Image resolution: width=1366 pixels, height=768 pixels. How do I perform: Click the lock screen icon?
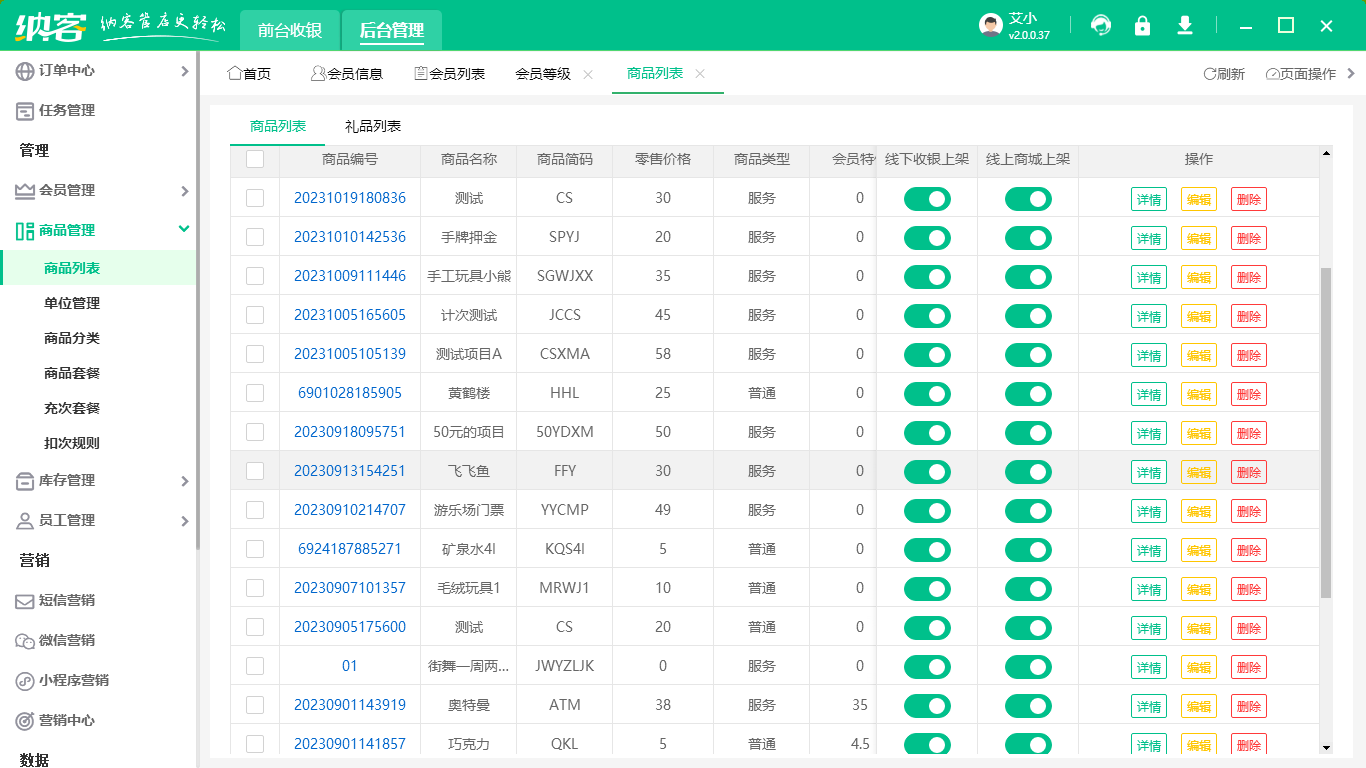pyautogui.click(x=1143, y=25)
